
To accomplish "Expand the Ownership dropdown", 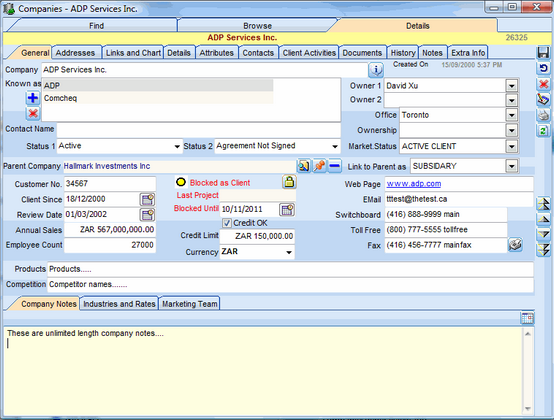I will tap(512, 130).
